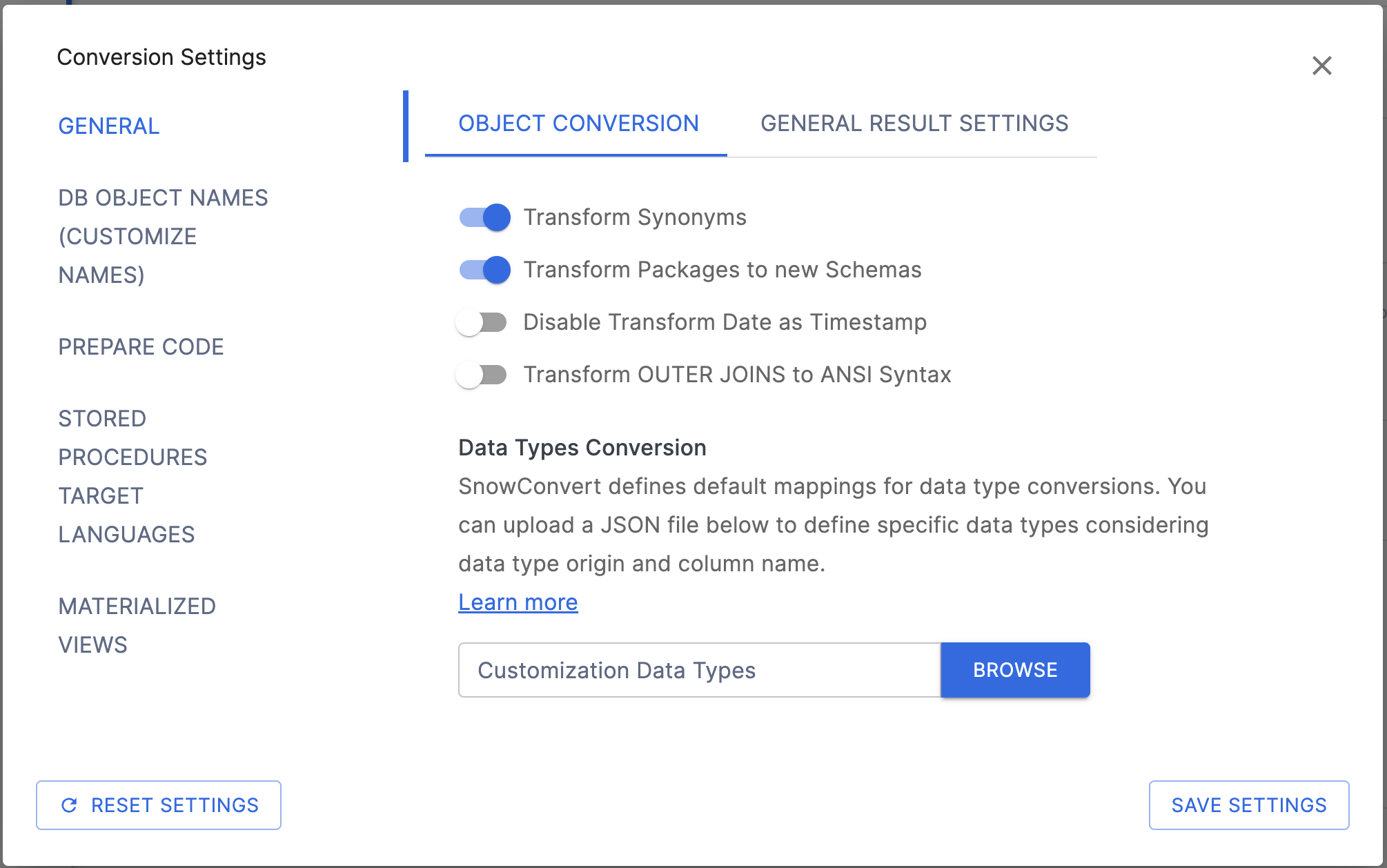
Task: Select STORED PROCEDURES TARGET LANGUAGES
Action: tap(132, 476)
